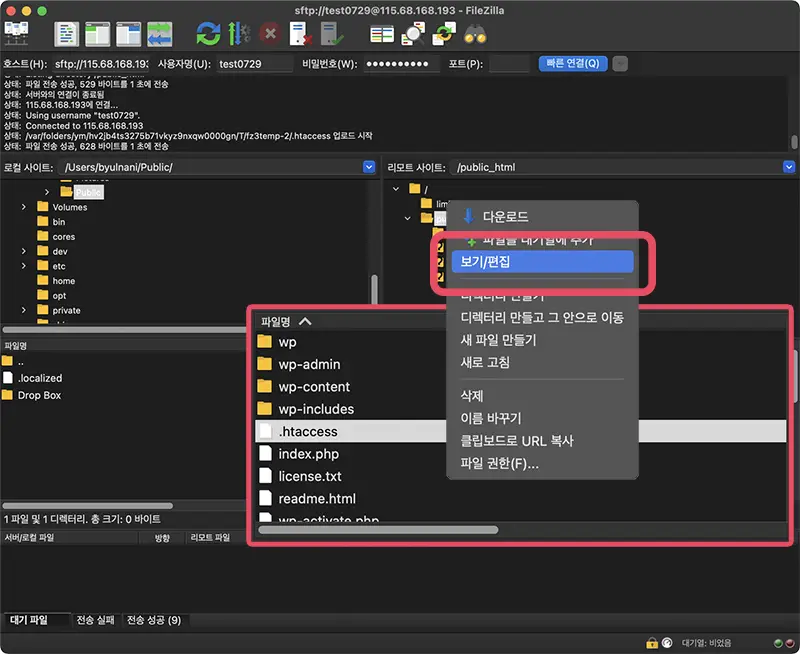Expand the etc folder
The height and width of the screenshot is (654, 800).
click(x=23, y=266)
